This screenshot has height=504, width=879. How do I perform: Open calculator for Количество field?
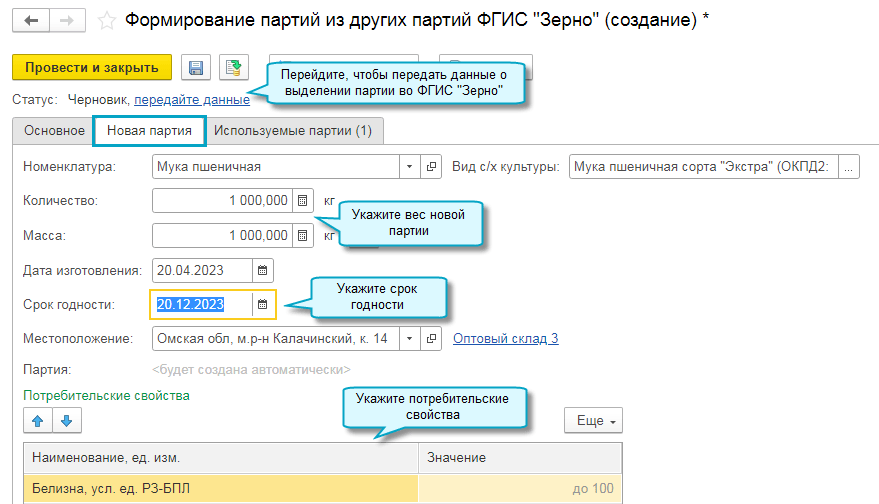point(303,201)
